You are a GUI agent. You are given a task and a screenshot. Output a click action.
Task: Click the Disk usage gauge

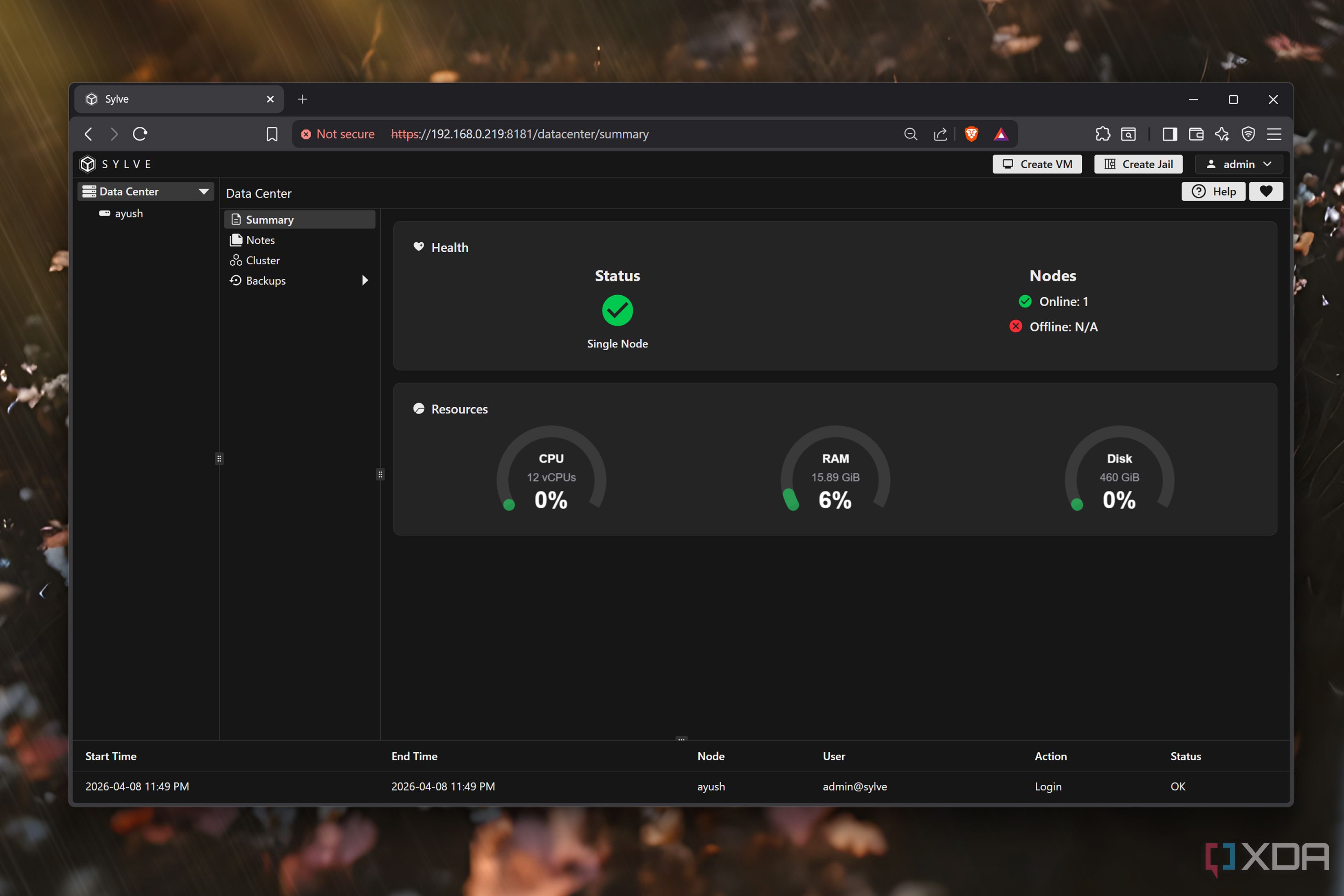pos(1119,469)
